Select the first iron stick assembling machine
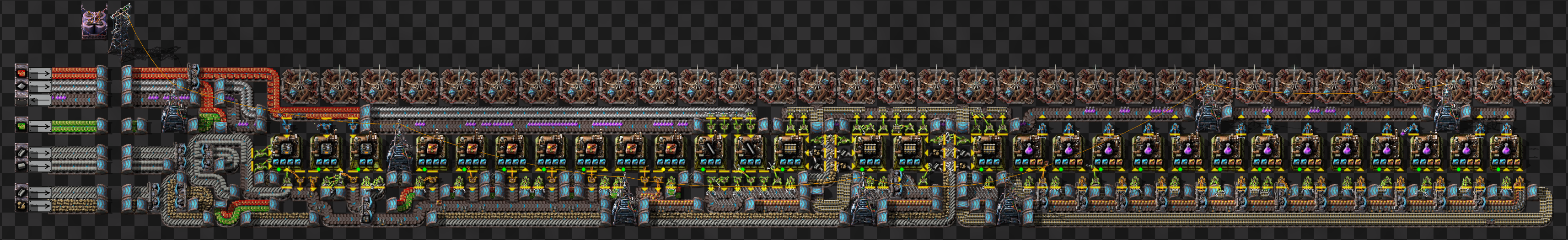Image resolution: width=1568 pixels, height=240 pixels. pos(710,153)
